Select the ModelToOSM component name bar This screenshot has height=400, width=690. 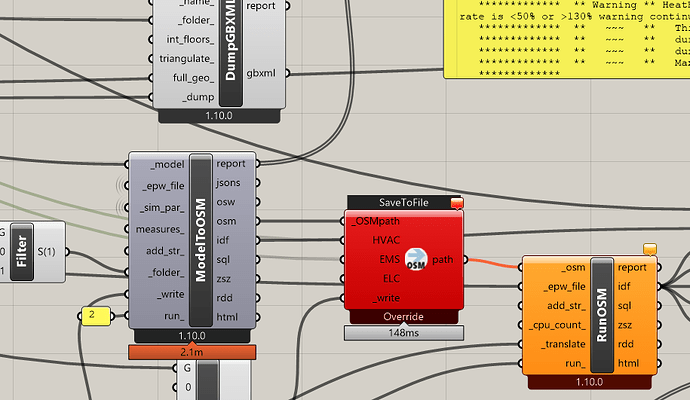pos(201,240)
